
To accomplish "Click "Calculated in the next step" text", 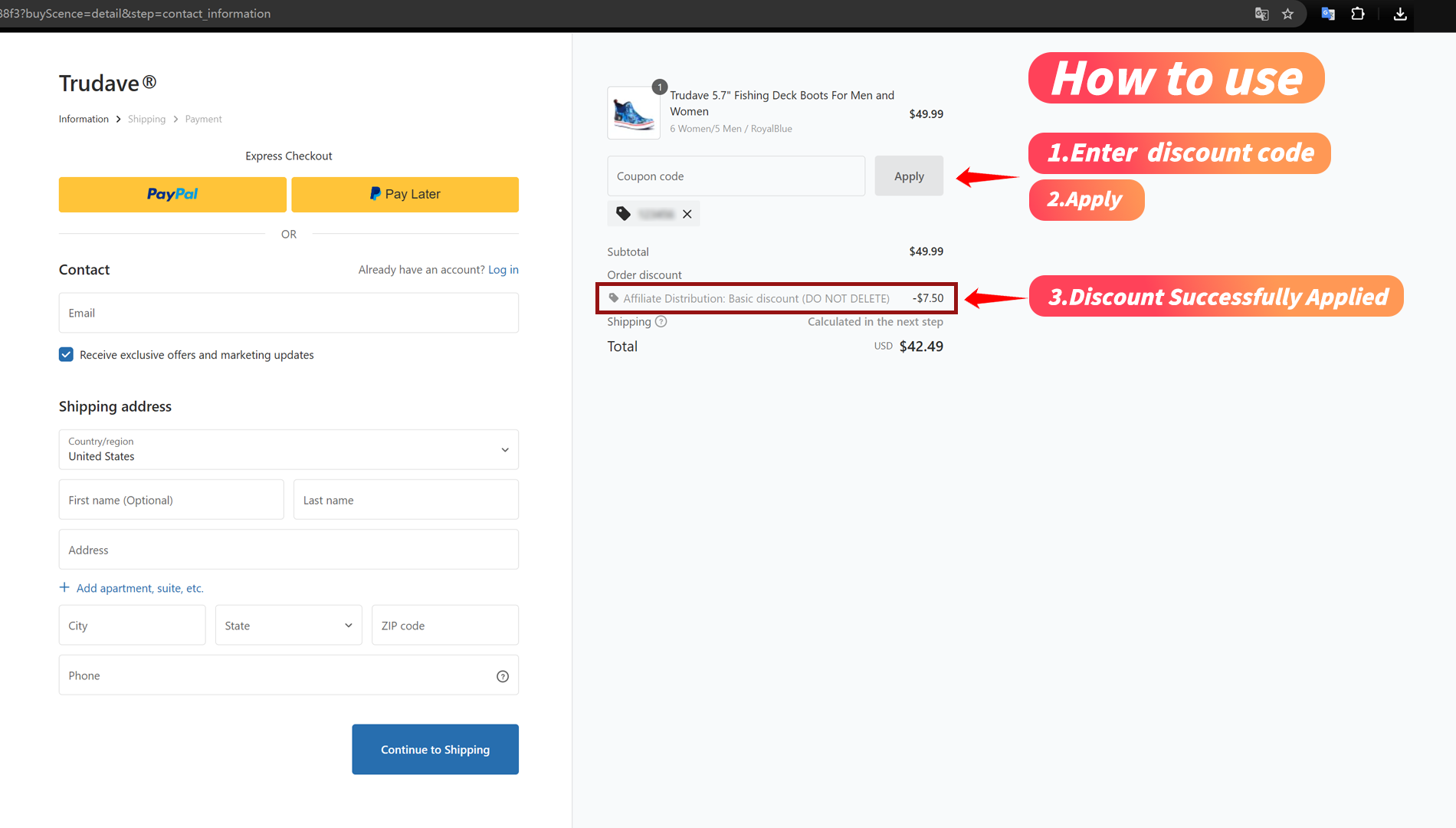I will coord(875,322).
